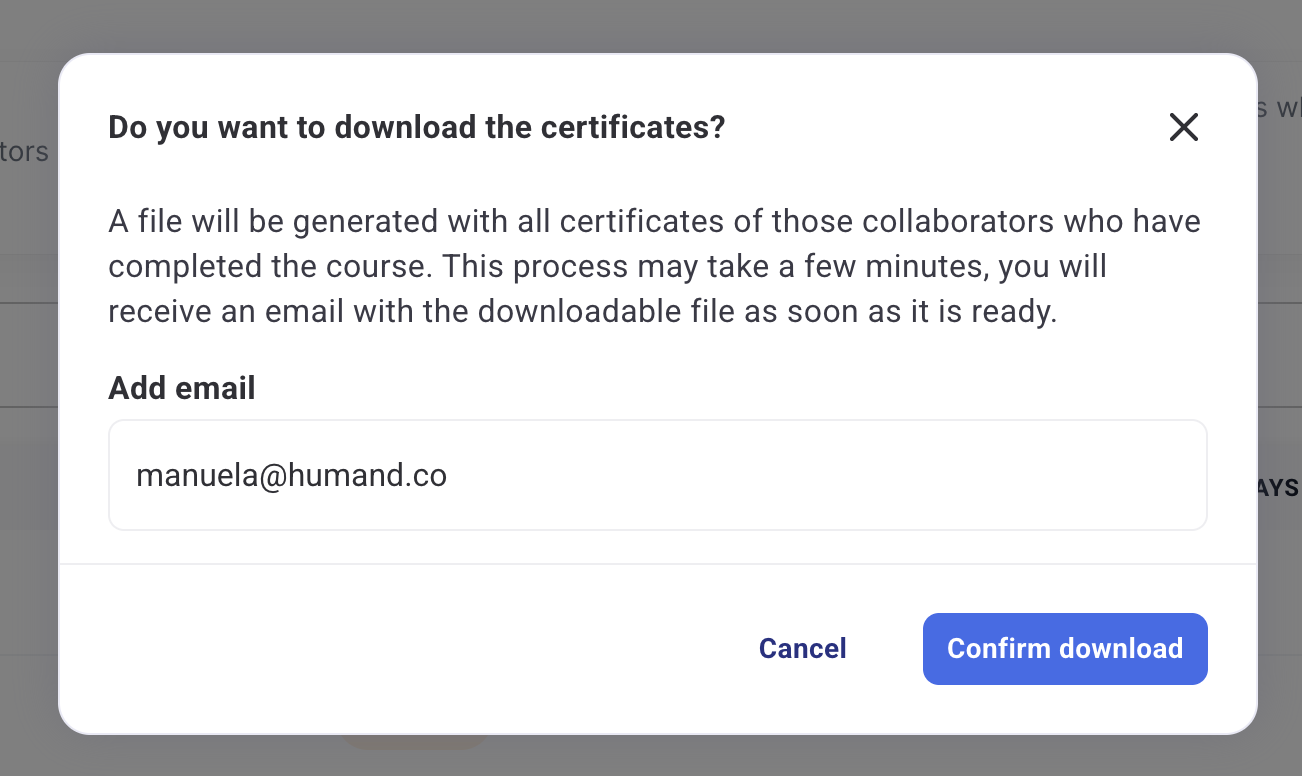Image resolution: width=1302 pixels, height=776 pixels.
Task: Cancel the certificate download
Action: (x=802, y=649)
